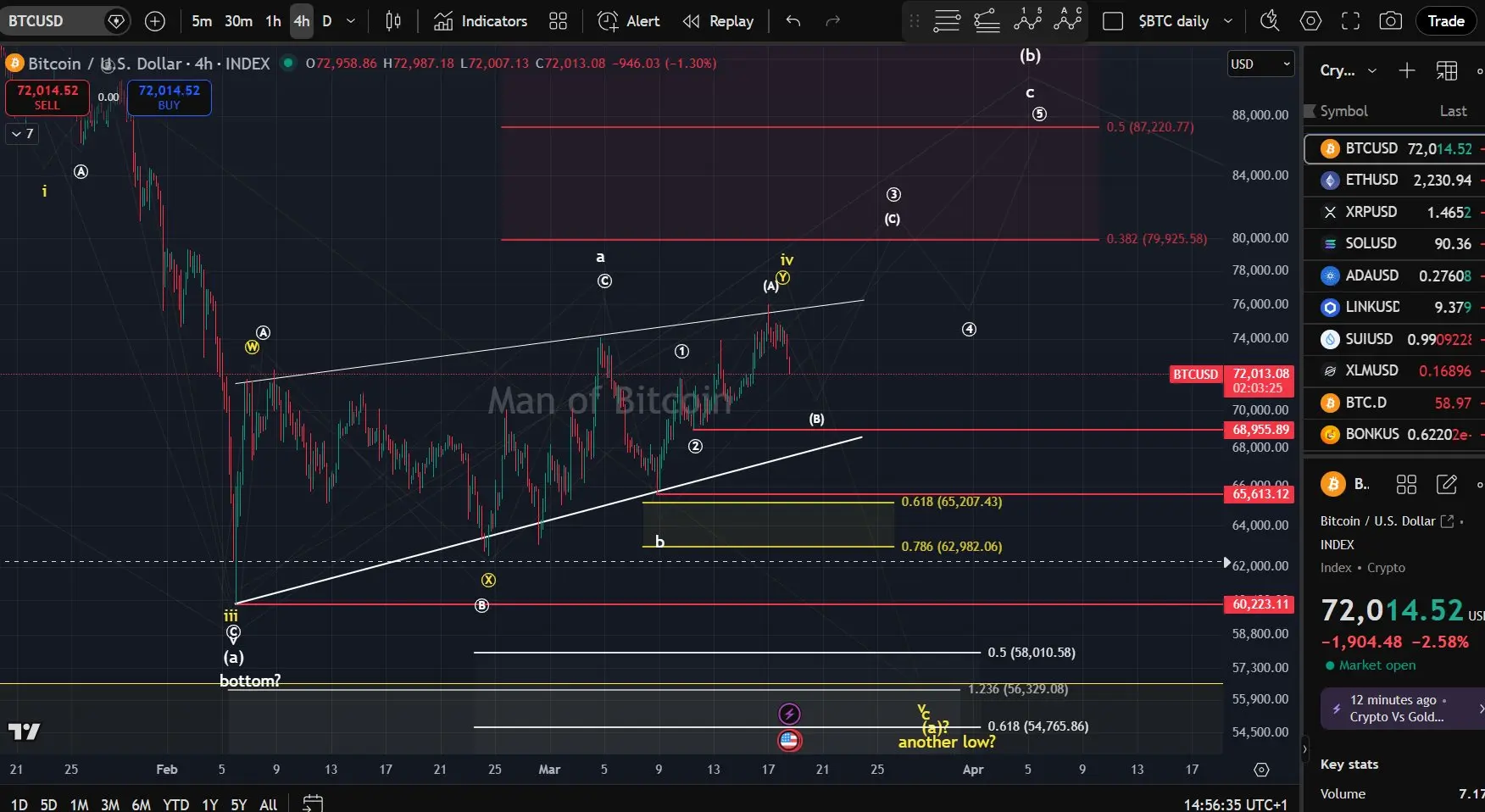The image size is (1485, 812).
Task: Open the layout setup square icon
Action: pyautogui.click(x=1113, y=21)
